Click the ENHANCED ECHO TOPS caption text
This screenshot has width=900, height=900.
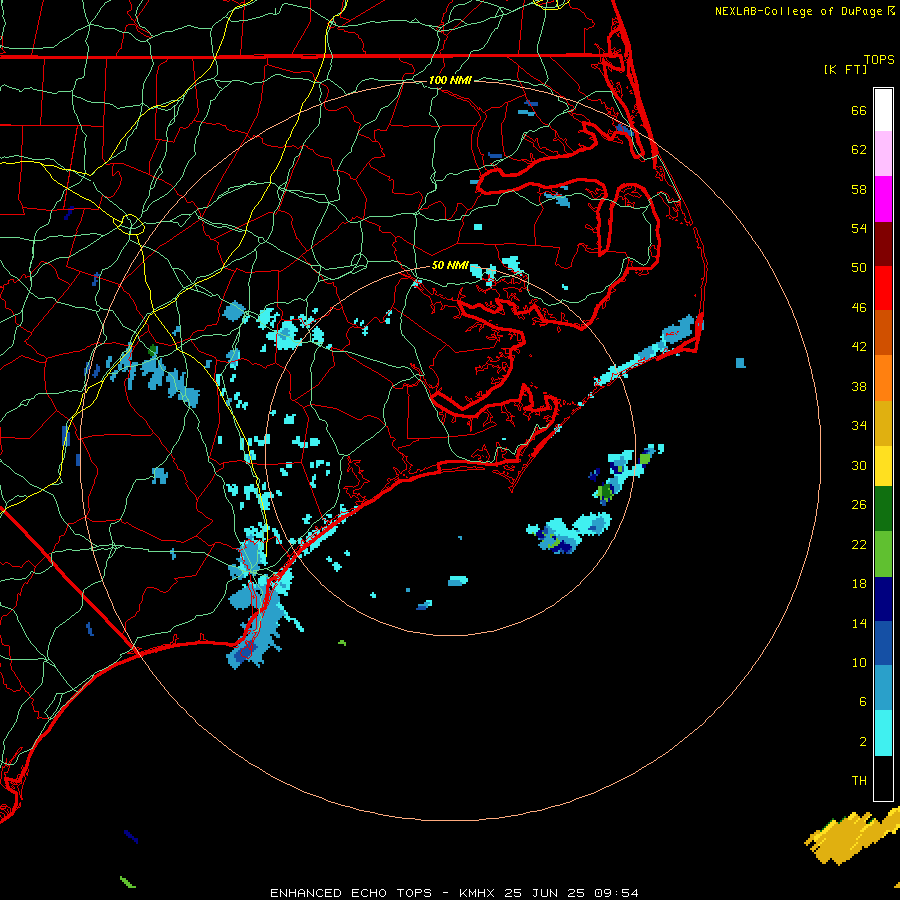coord(351,893)
